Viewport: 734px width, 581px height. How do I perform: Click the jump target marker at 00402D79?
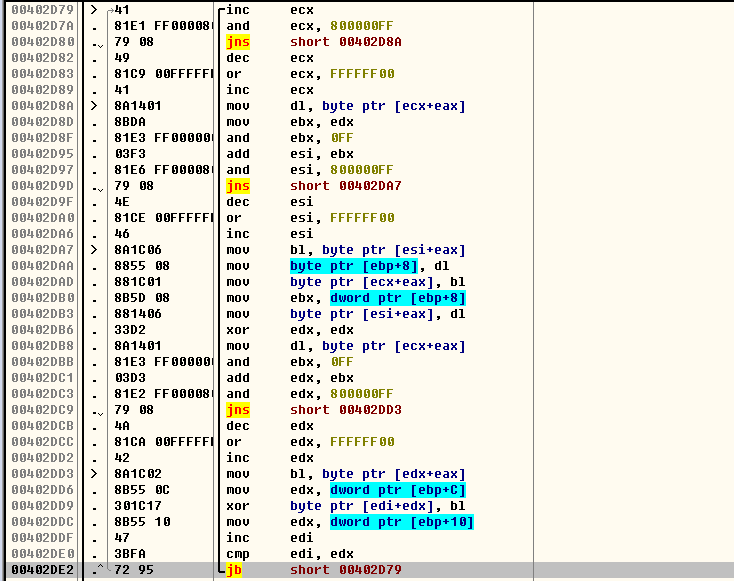[95, 10]
